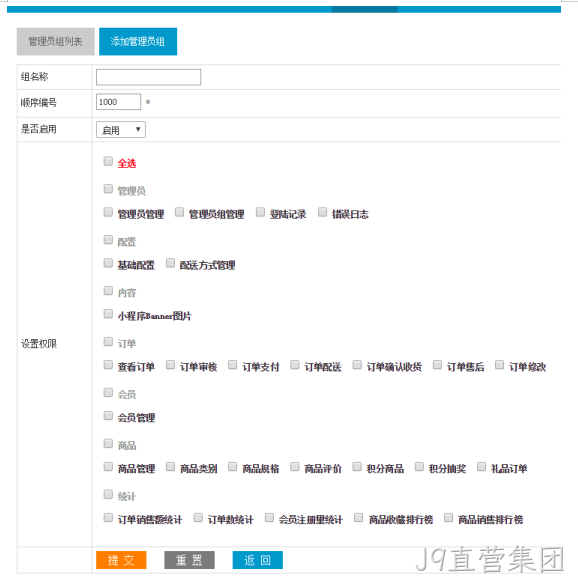578x584 pixels.
Task: Check 订单配送 permission
Action: (295, 365)
